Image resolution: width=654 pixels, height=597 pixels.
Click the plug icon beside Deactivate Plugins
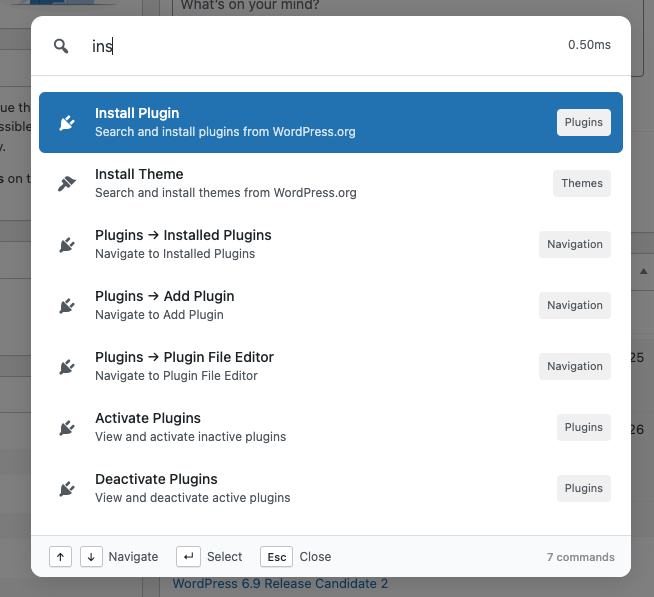click(67, 489)
